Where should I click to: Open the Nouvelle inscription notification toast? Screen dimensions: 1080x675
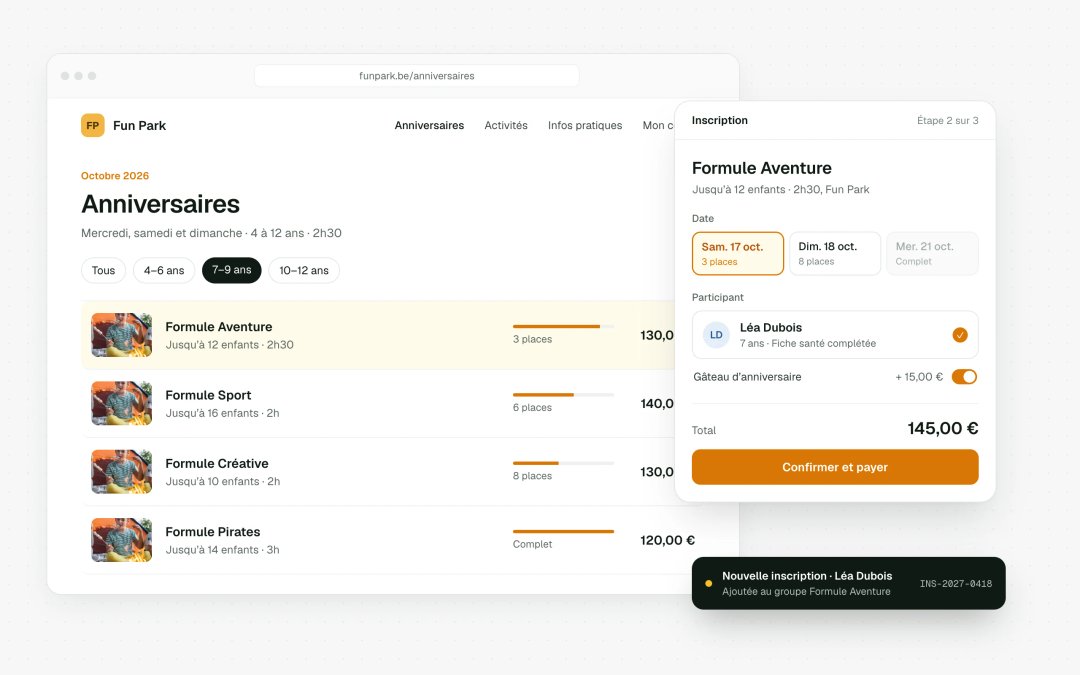point(849,583)
